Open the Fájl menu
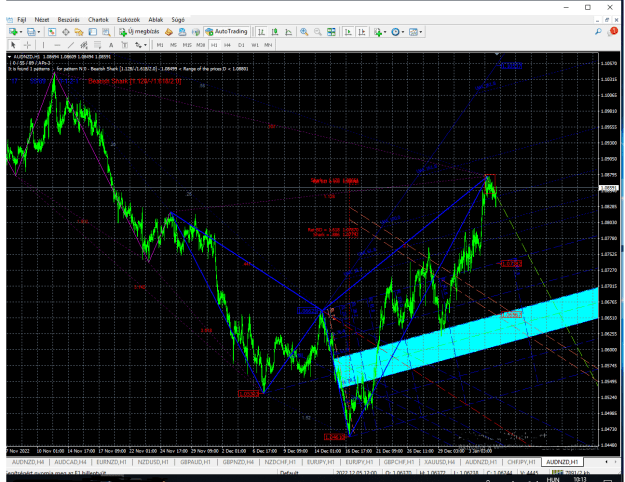Image resolution: width=625 pixels, height=482 pixels. pyautogui.click(x=22, y=20)
